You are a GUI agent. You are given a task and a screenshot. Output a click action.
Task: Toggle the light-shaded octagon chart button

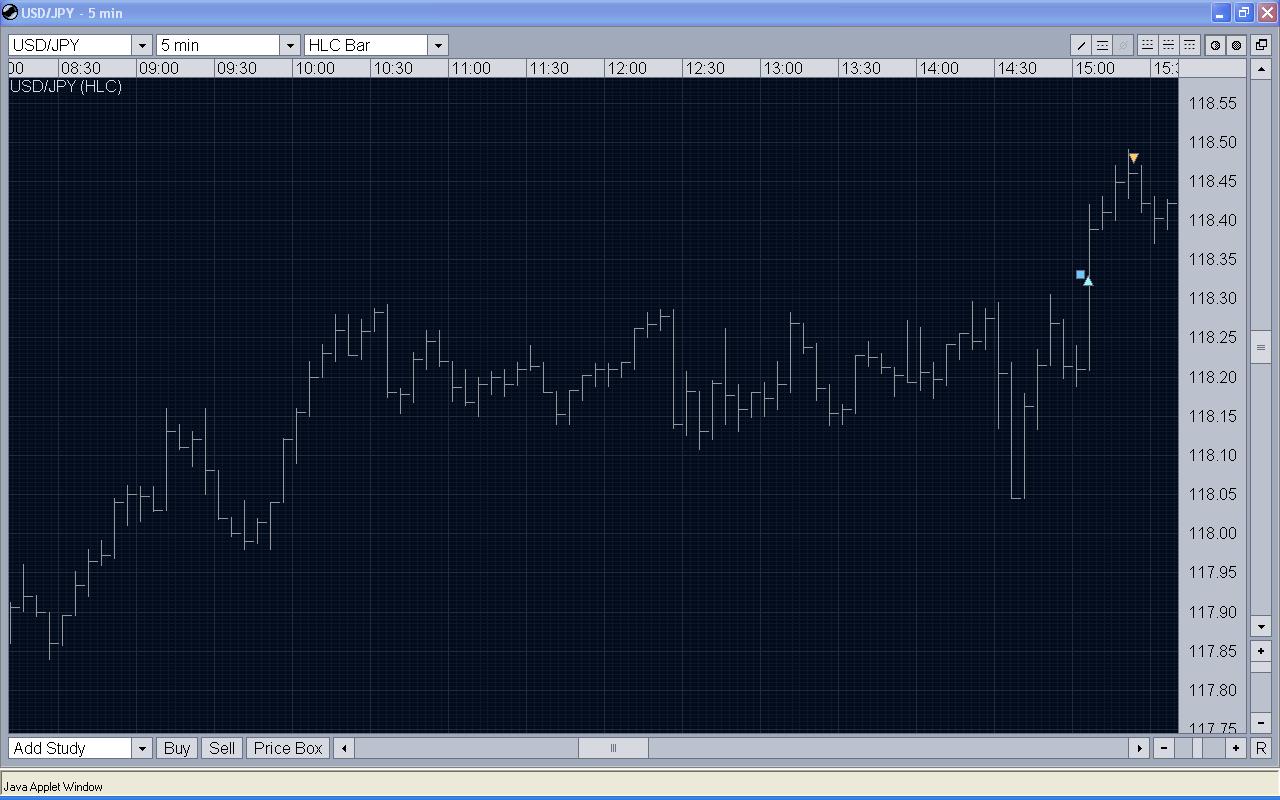[x=1215, y=45]
